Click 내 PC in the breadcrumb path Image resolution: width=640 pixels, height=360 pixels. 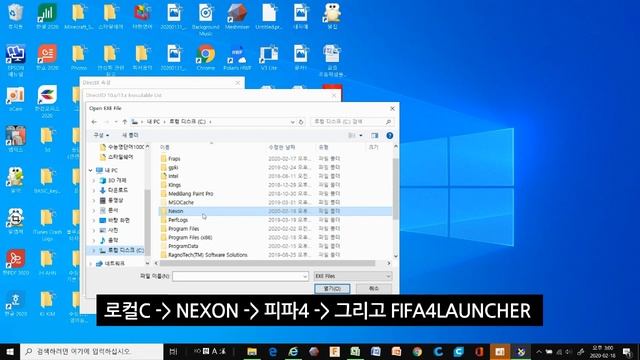coord(153,122)
